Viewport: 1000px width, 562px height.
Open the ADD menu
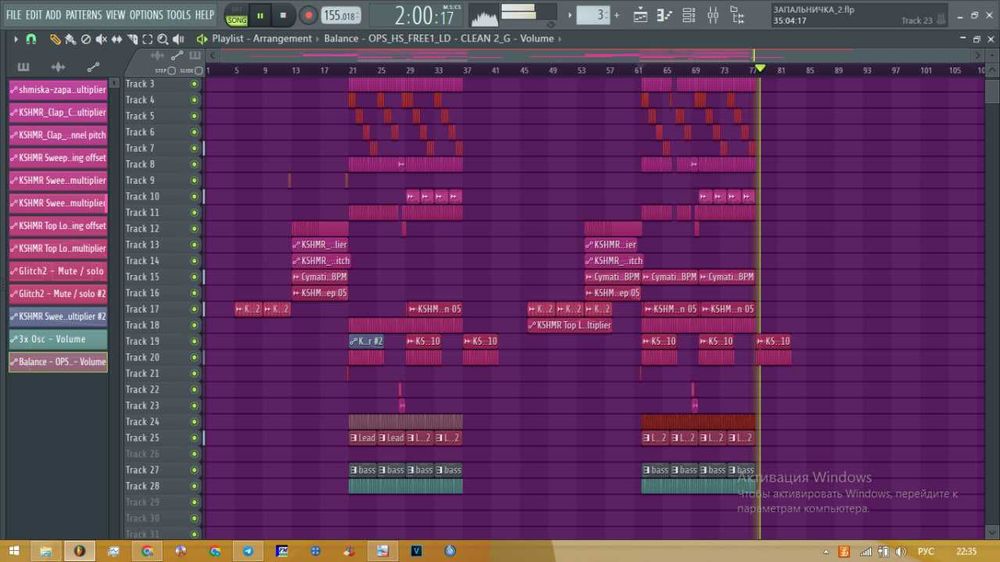tap(54, 14)
